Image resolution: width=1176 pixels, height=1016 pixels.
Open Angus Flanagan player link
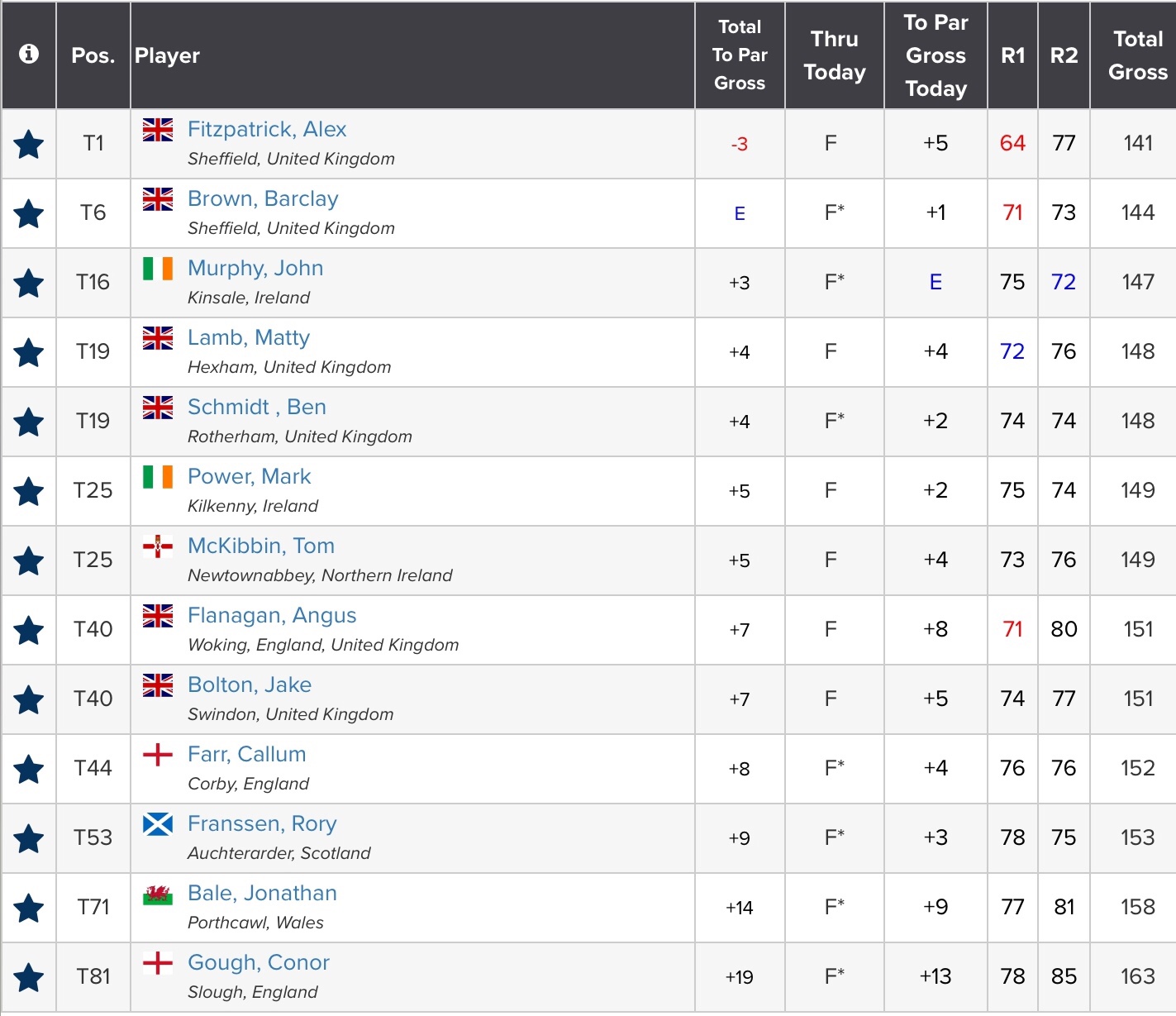coord(272,615)
